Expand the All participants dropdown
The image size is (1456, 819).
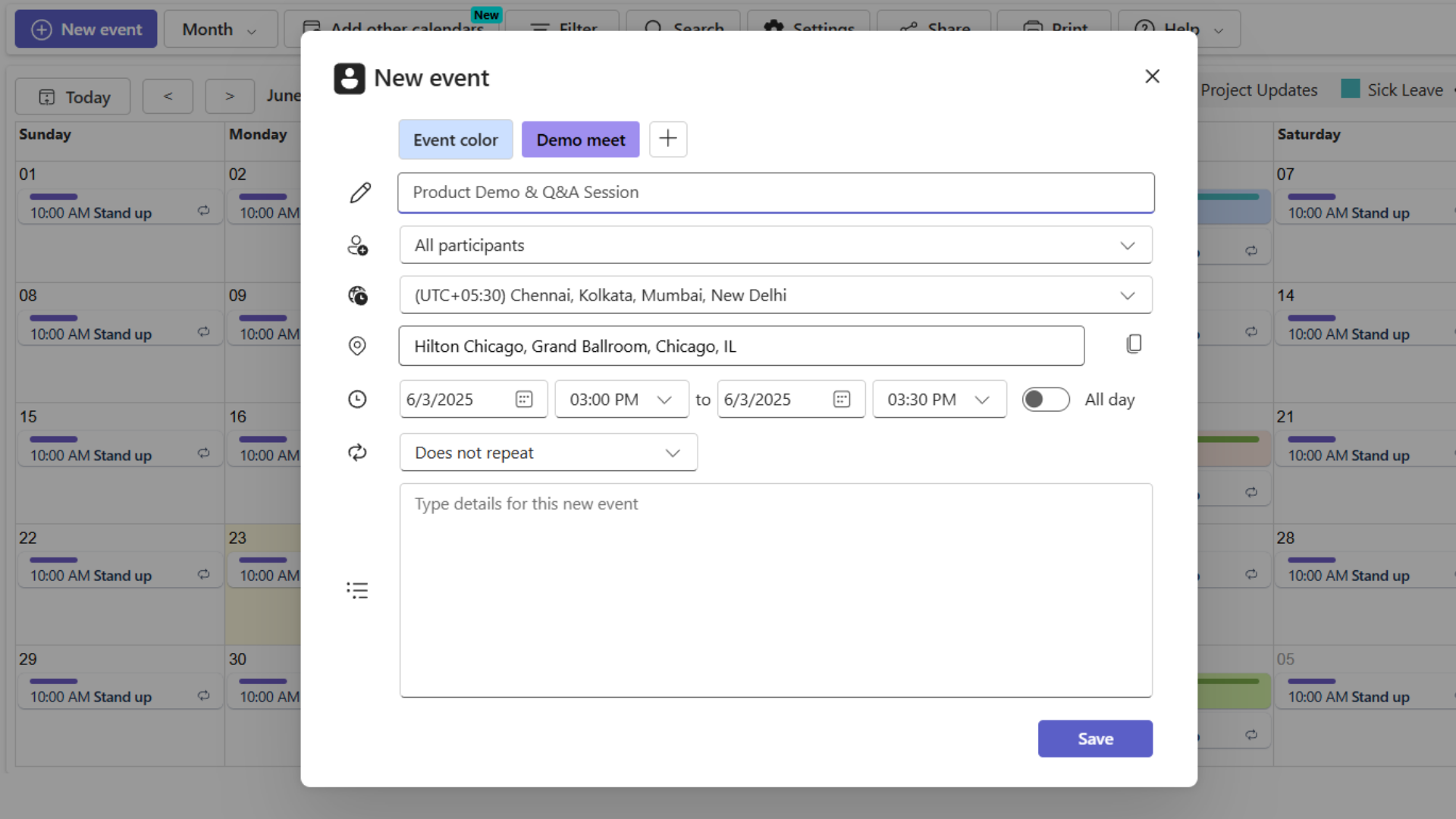pos(1128,246)
